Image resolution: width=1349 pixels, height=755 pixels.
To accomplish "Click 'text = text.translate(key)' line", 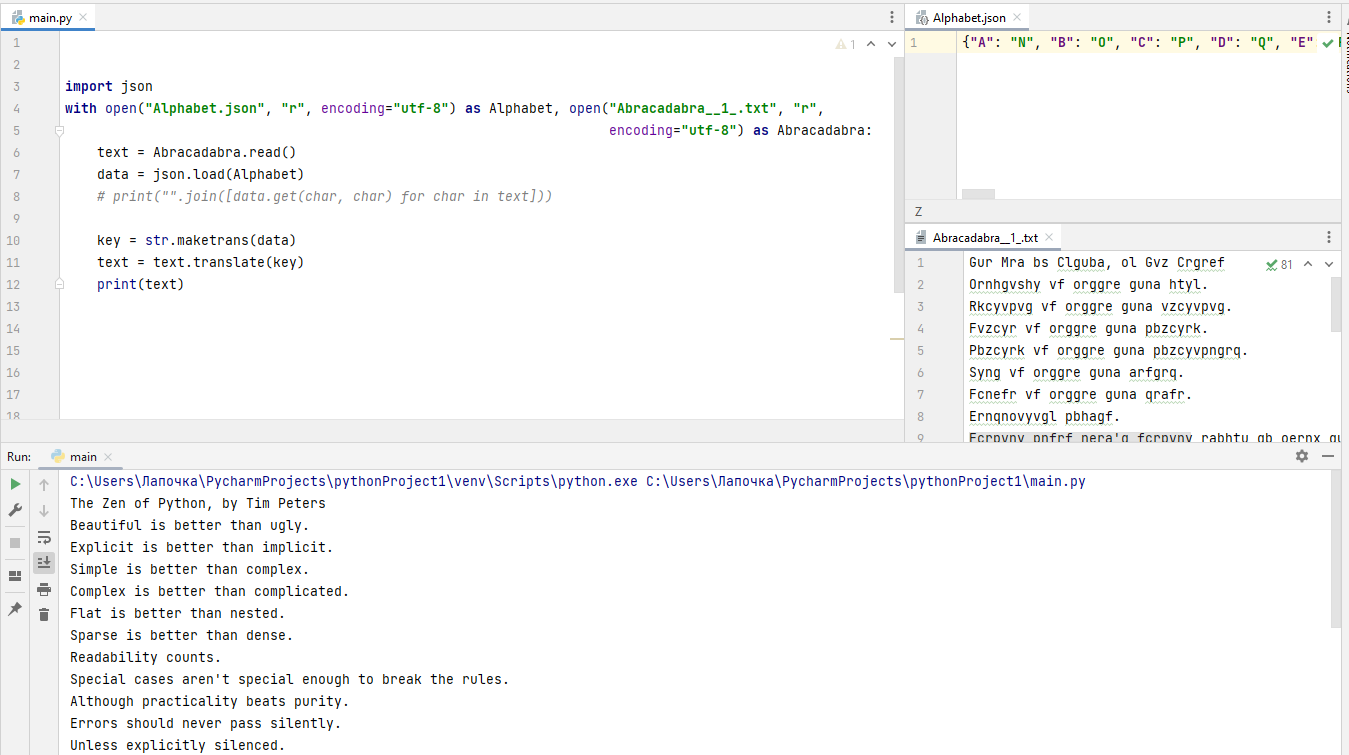I will coord(201,263).
